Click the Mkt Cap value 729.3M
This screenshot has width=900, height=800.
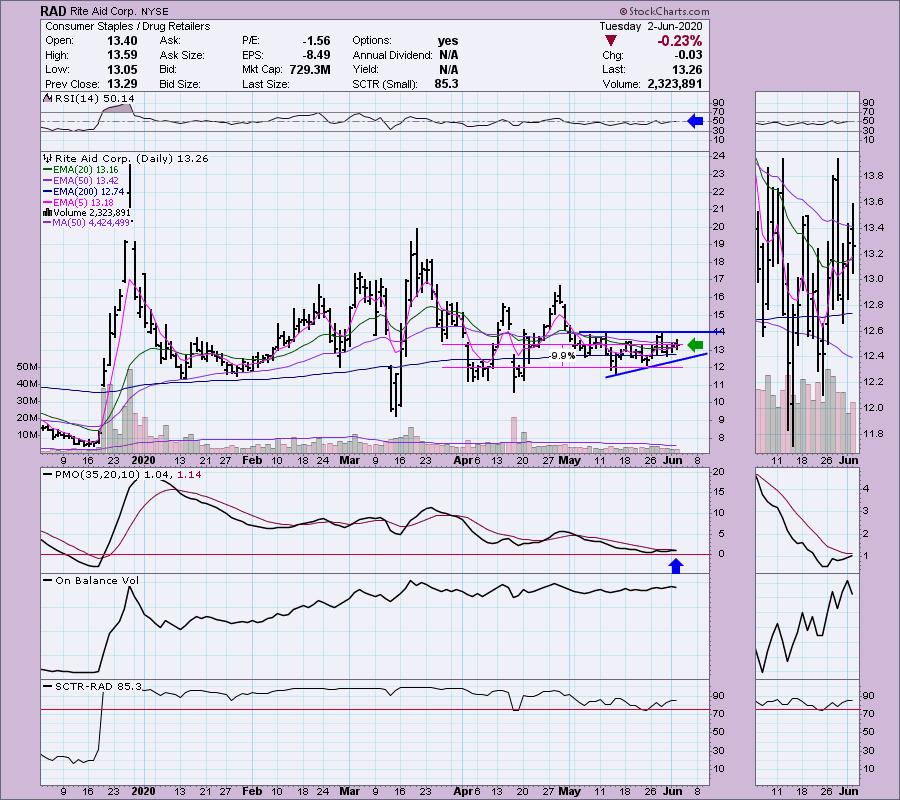click(311, 69)
